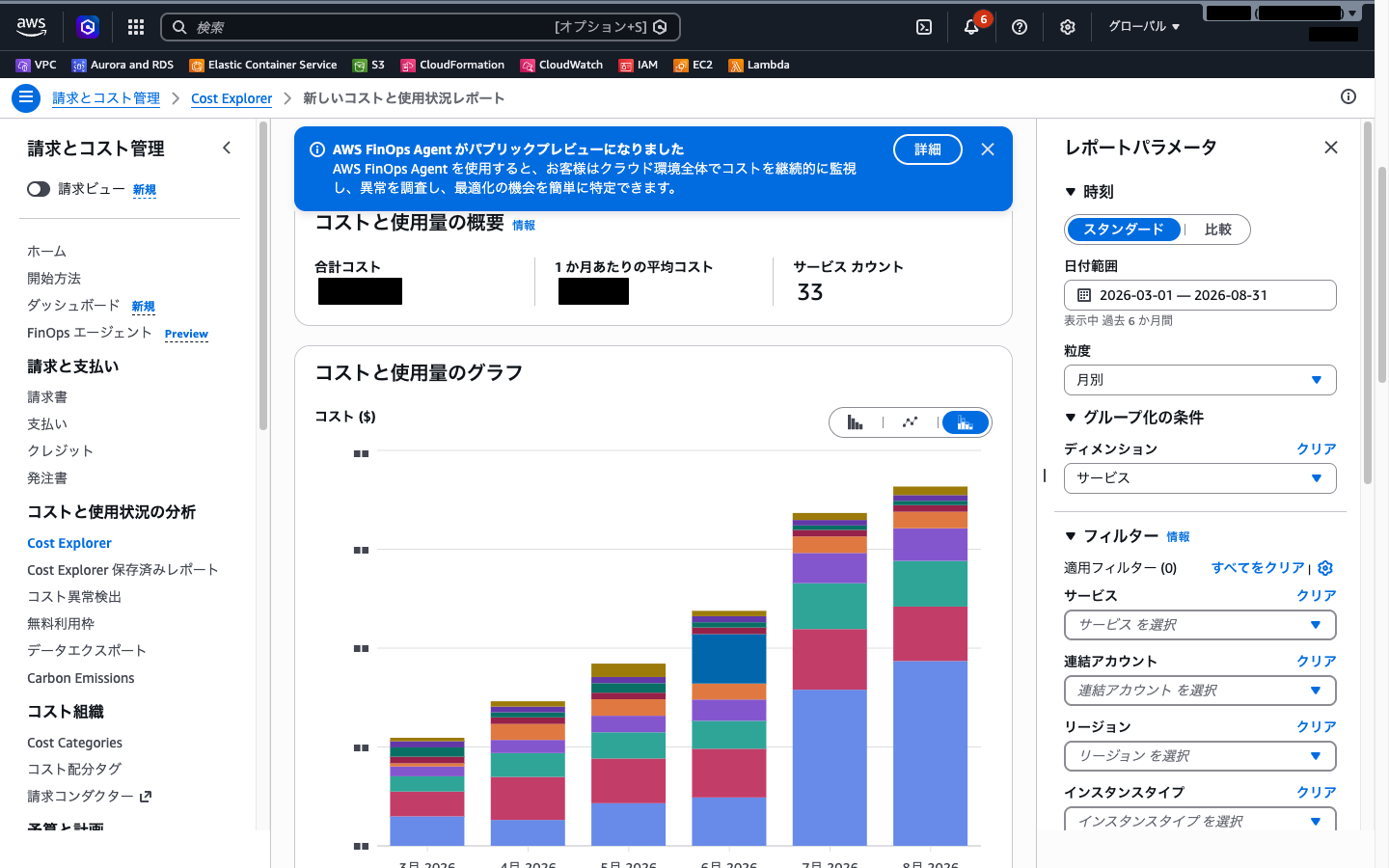Open 請求書 in sidebar
The height and width of the screenshot is (868, 1389).
pyautogui.click(x=47, y=396)
